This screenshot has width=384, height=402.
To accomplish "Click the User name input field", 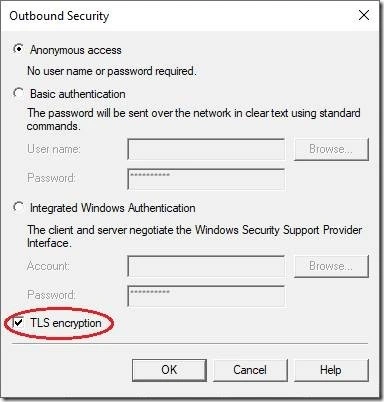I will [206, 149].
